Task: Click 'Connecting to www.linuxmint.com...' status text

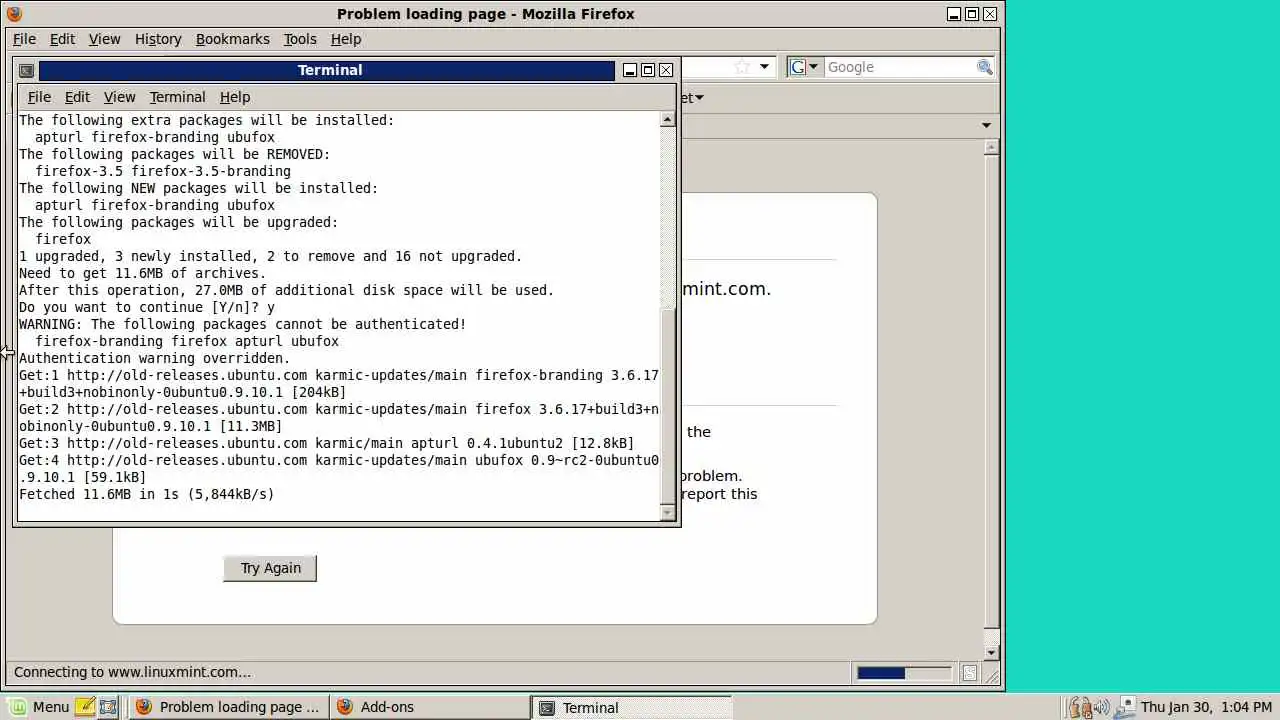Action: pos(132,672)
